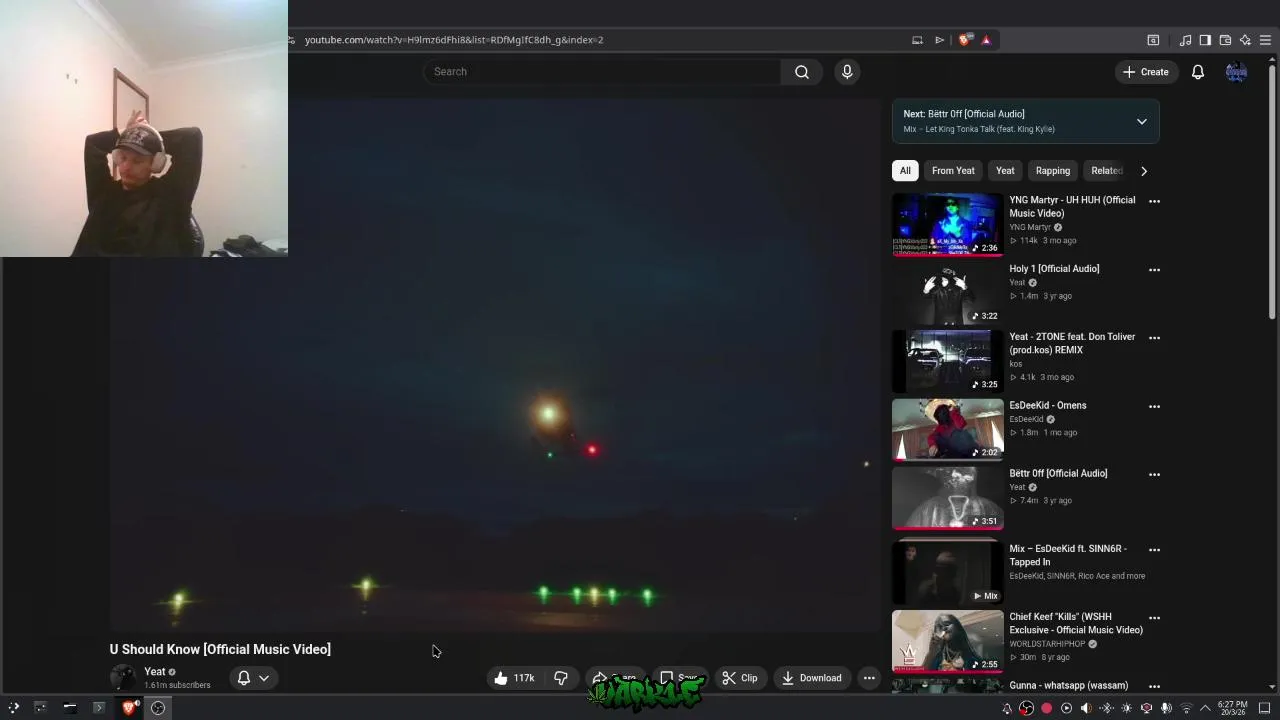Open Chief Keef Kills video title
Image resolution: width=1280 pixels, height=720 pixels.
tap(1076, 623)
